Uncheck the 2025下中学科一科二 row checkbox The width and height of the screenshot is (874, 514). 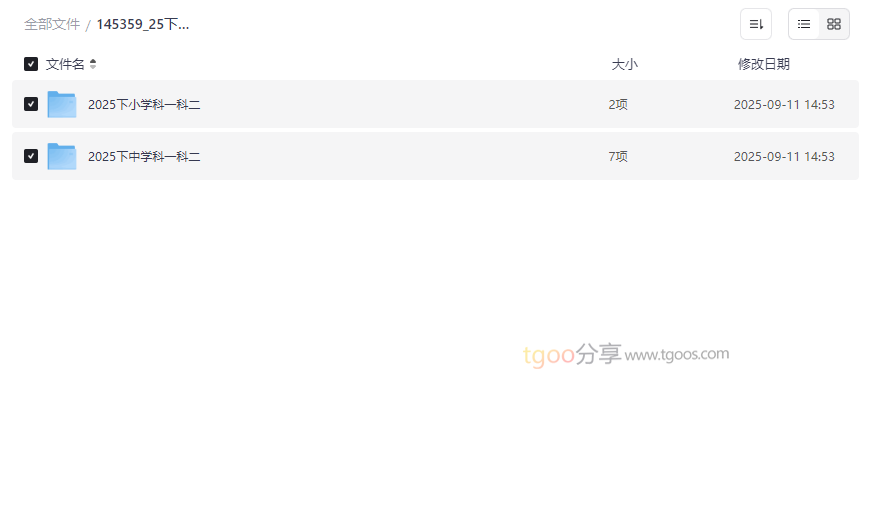31,156
